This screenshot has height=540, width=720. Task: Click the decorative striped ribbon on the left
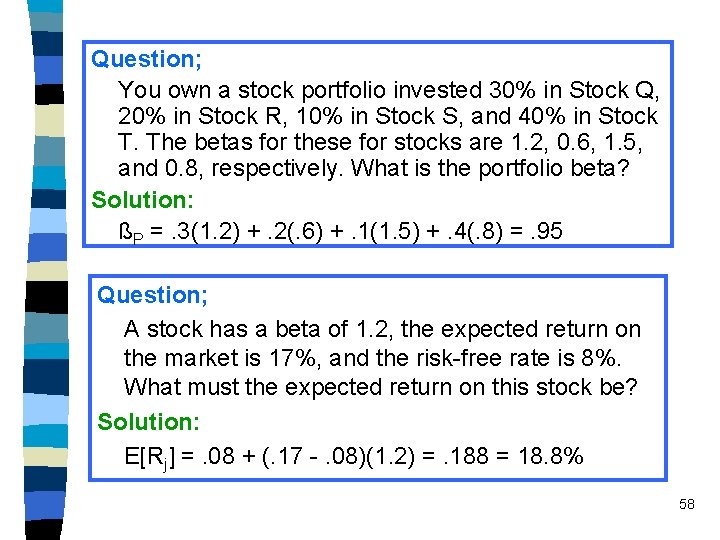click(46, 270)
